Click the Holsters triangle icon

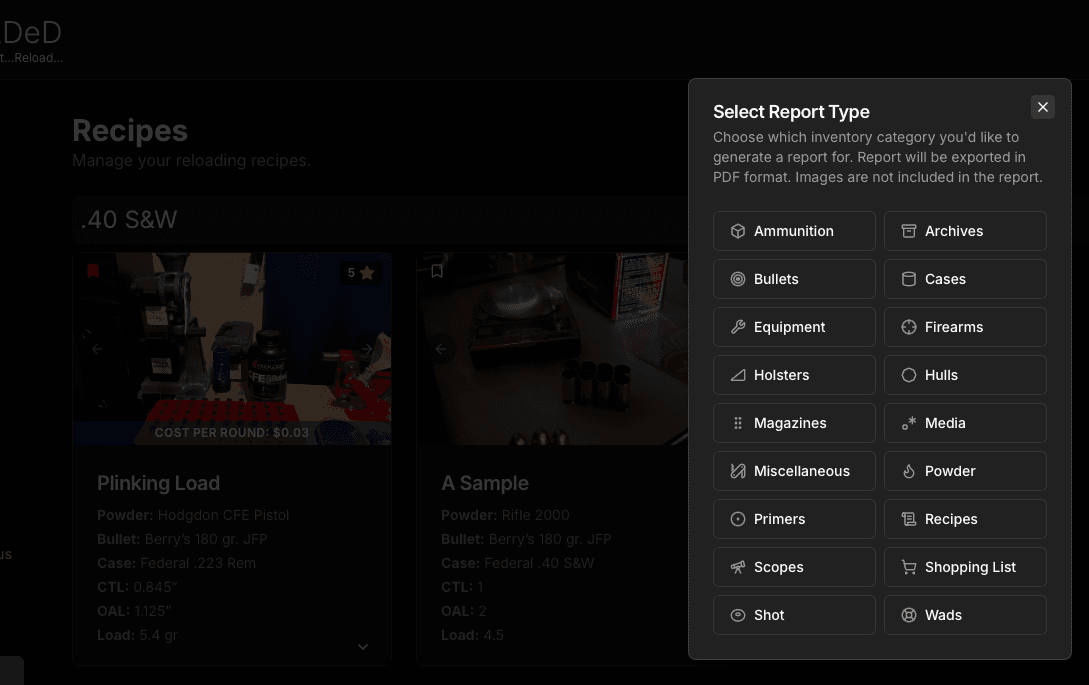[x=738, y=375]
